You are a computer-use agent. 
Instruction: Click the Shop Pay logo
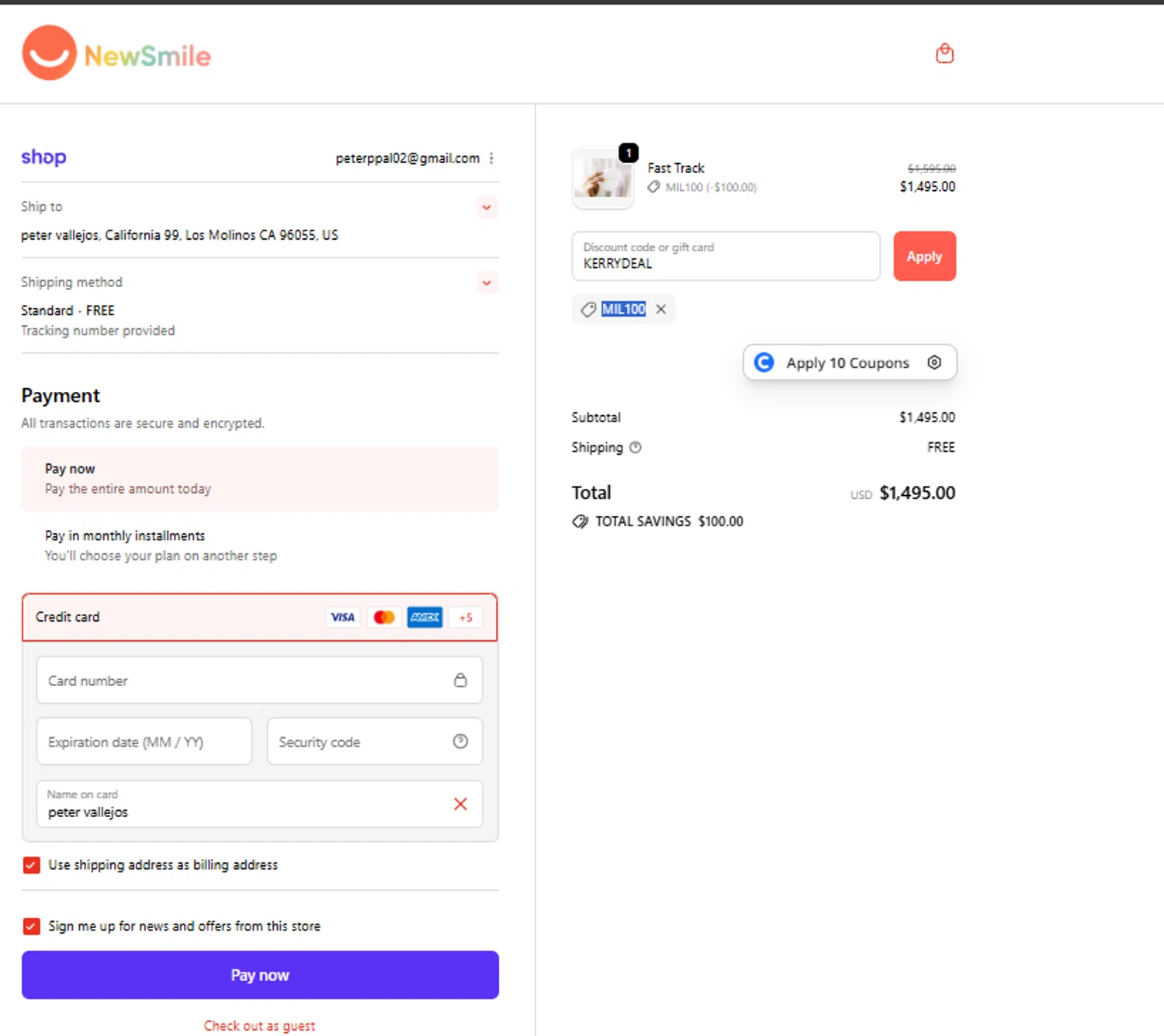pyautogui.click(x=43, y=157)
